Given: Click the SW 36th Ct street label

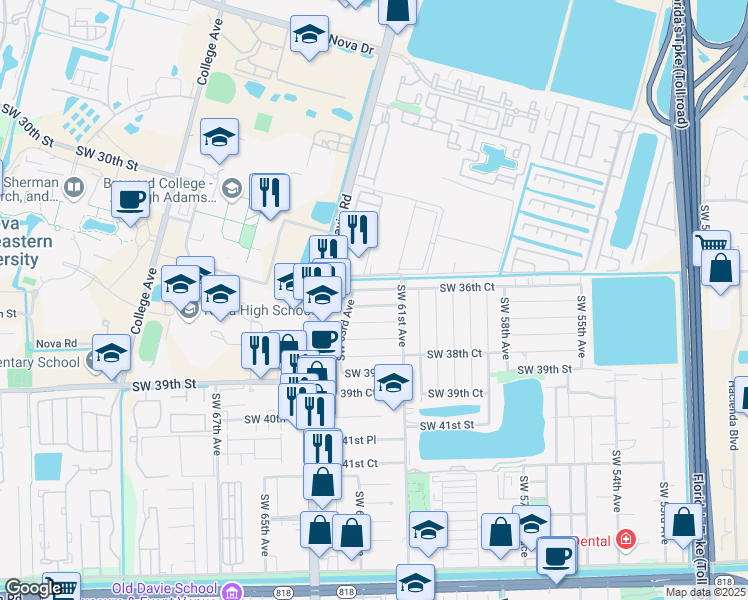Looking at the screenshot, I should click(467, 288).
